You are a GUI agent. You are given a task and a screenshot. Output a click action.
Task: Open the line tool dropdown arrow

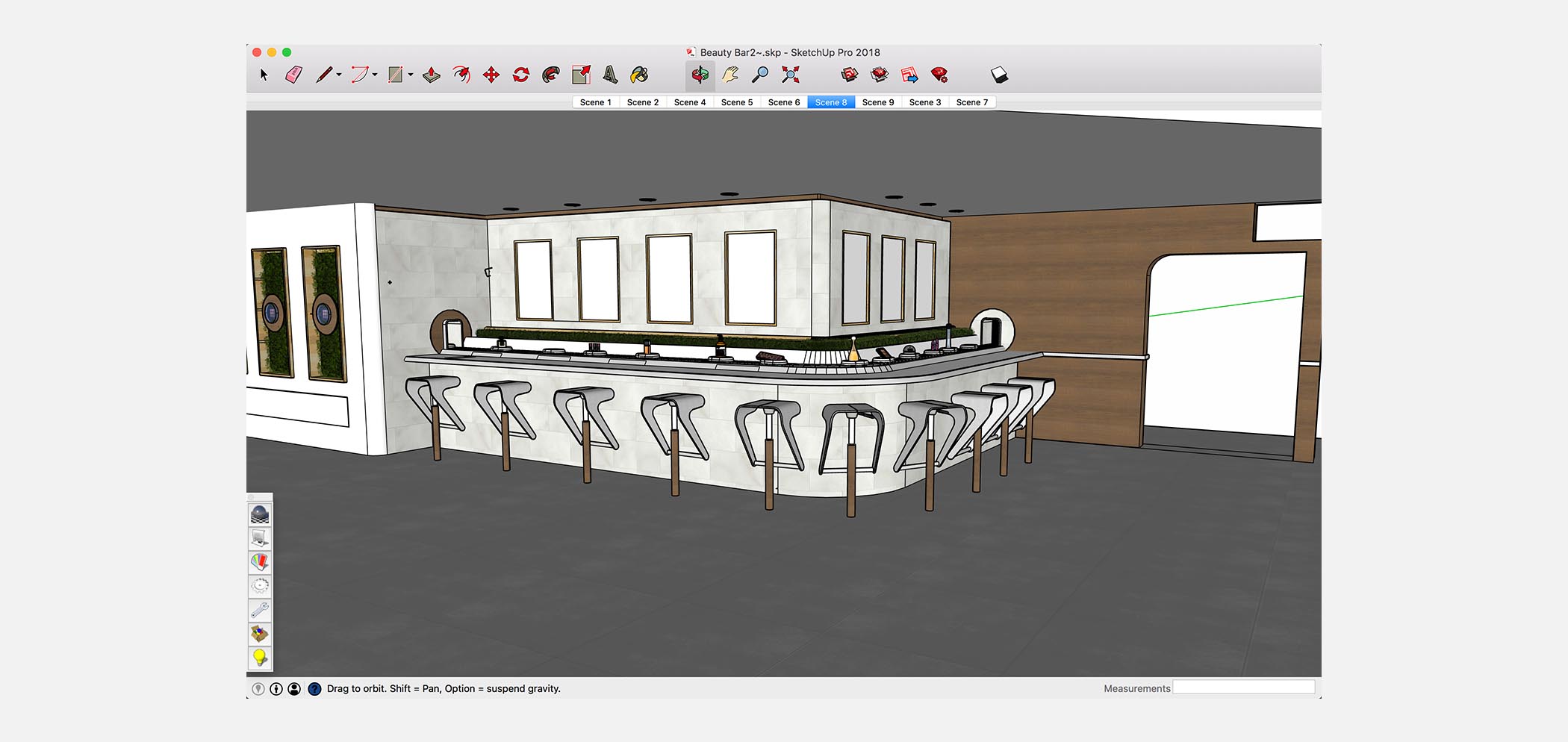[339, 75]
